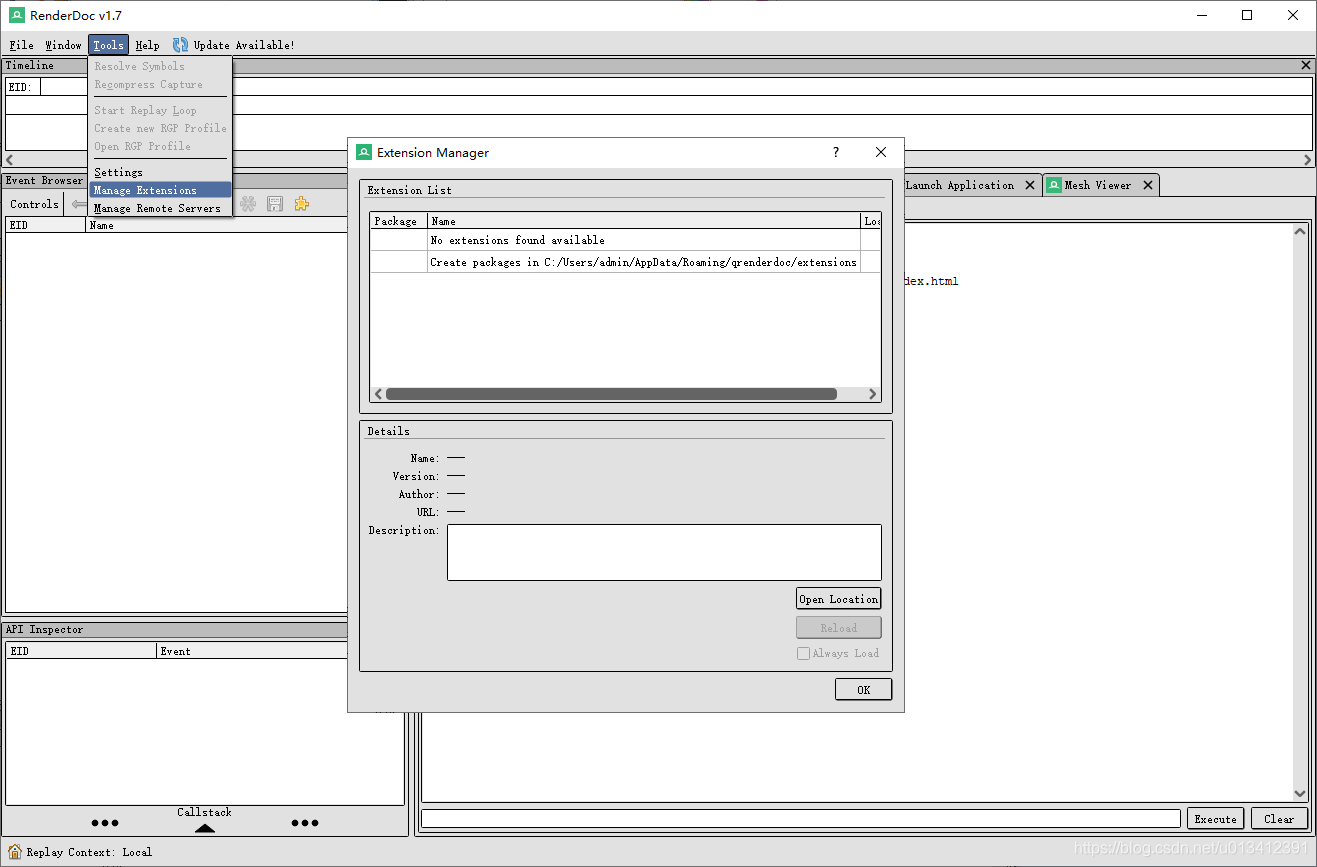The image size is (1317, 867).
Task: Click OK in the Extension Manager
Action: [863, 690]
